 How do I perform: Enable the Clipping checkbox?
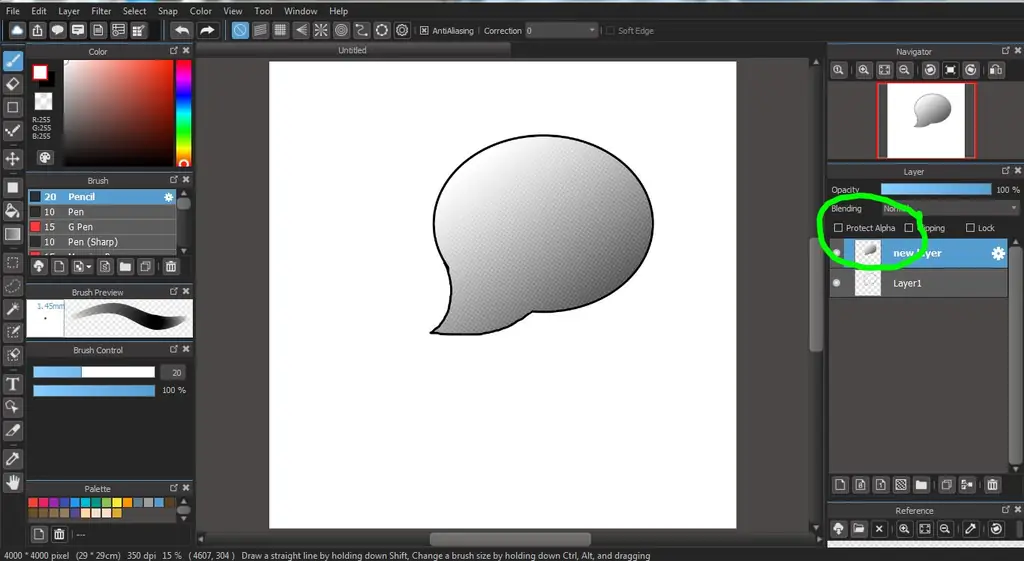[909, 228]
